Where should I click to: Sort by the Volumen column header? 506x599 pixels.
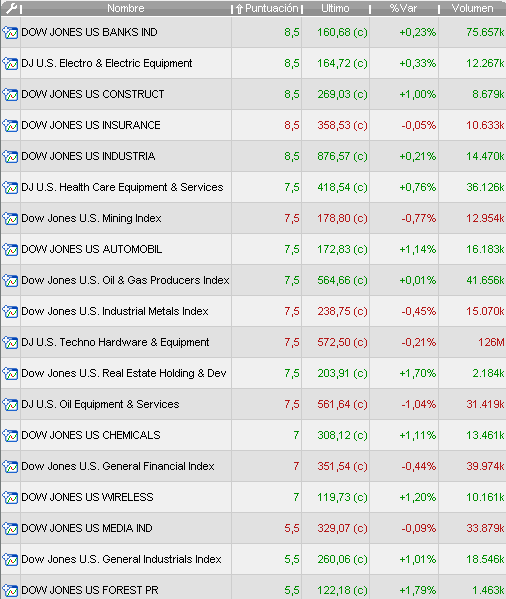[472, 8]
